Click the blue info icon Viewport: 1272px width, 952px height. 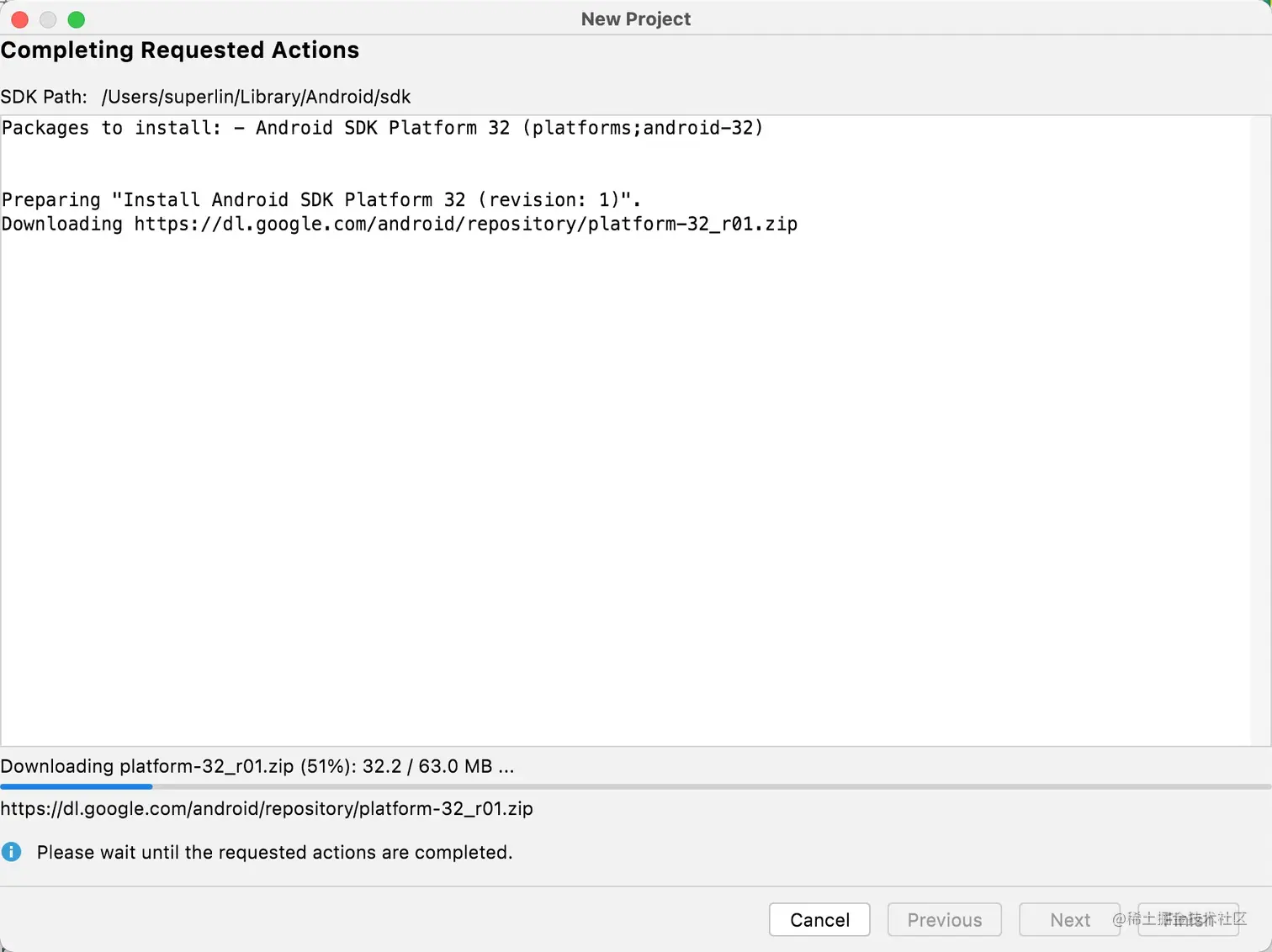click(12, 852)
